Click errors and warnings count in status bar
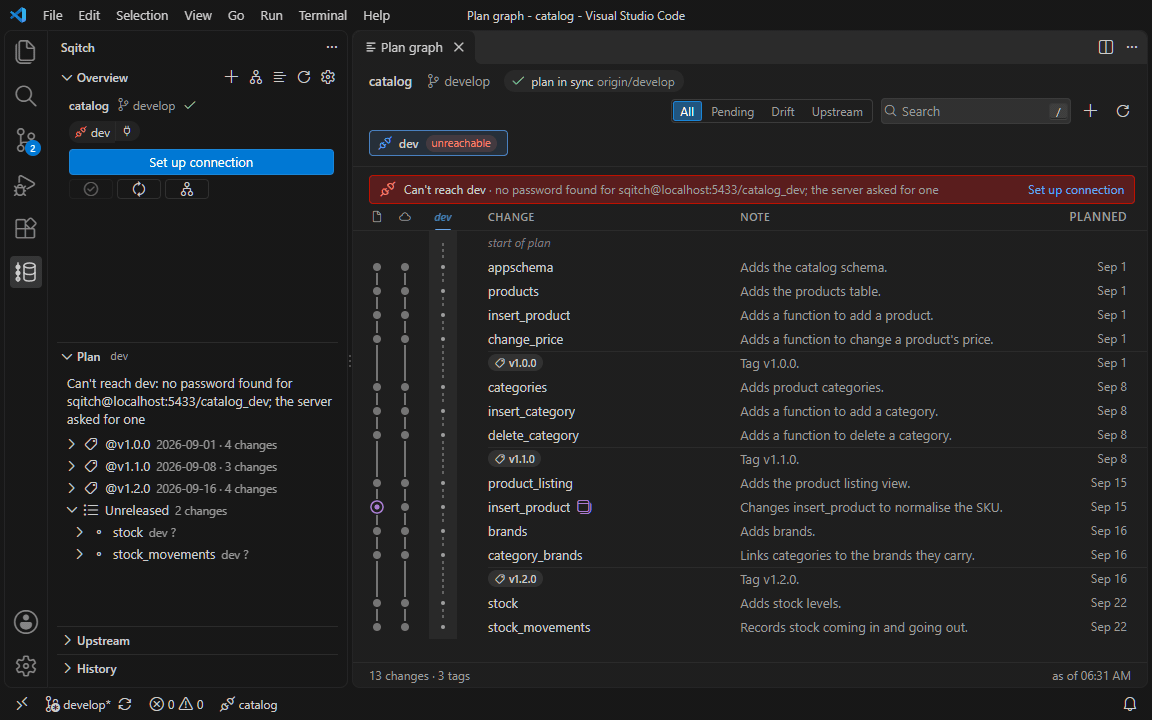The height and width of the screenshot is (720, 1152). click(x=176, y=705)
